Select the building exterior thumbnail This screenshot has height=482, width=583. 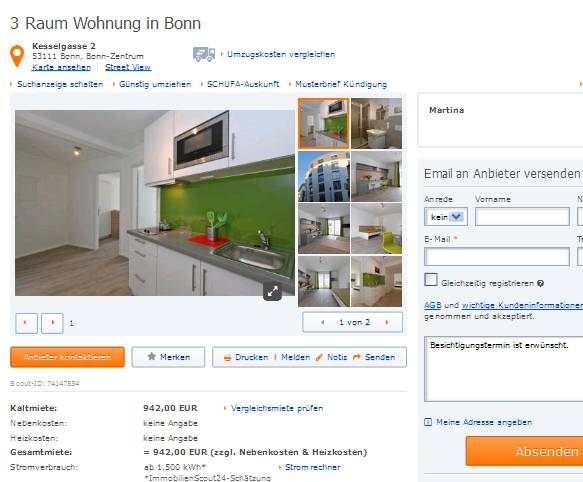coord(324,176)
